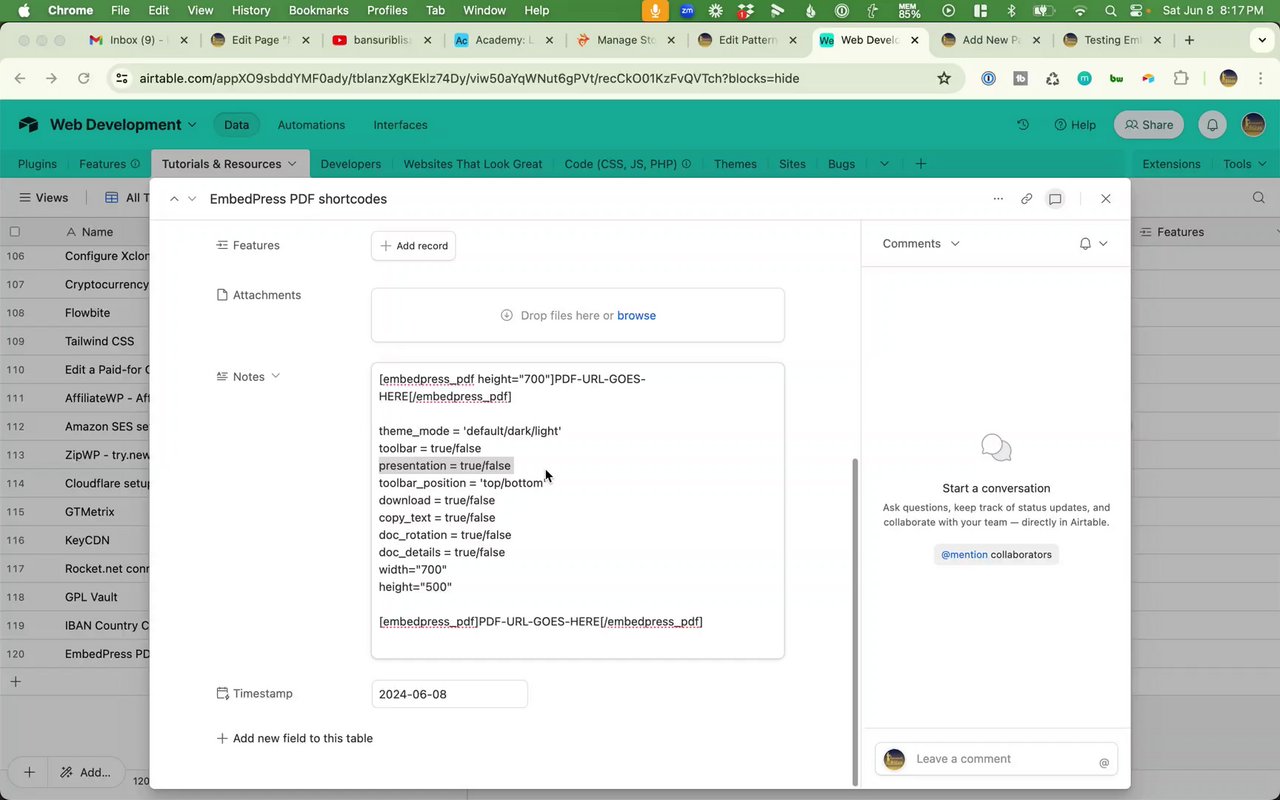Click the Leave a comment input
The width and height of the screenshot is (1280, 800).
(x=996, y=759)
